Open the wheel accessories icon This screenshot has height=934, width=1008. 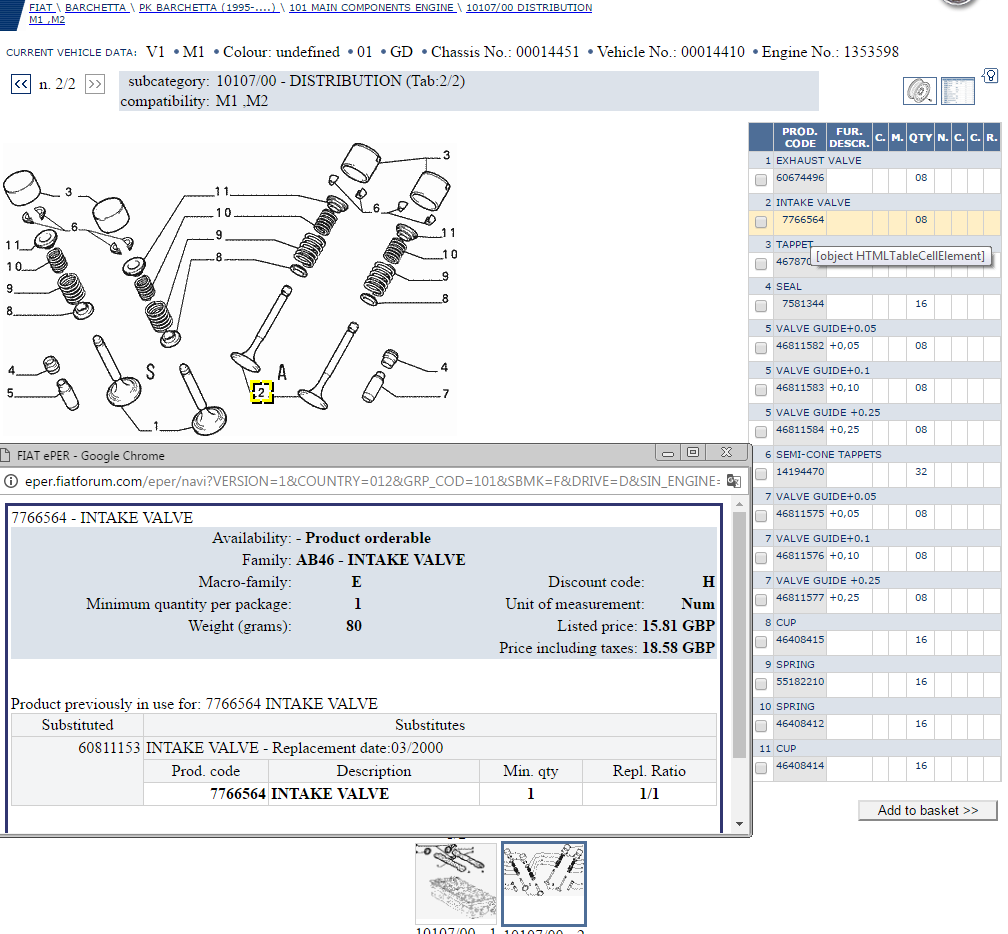919,91
